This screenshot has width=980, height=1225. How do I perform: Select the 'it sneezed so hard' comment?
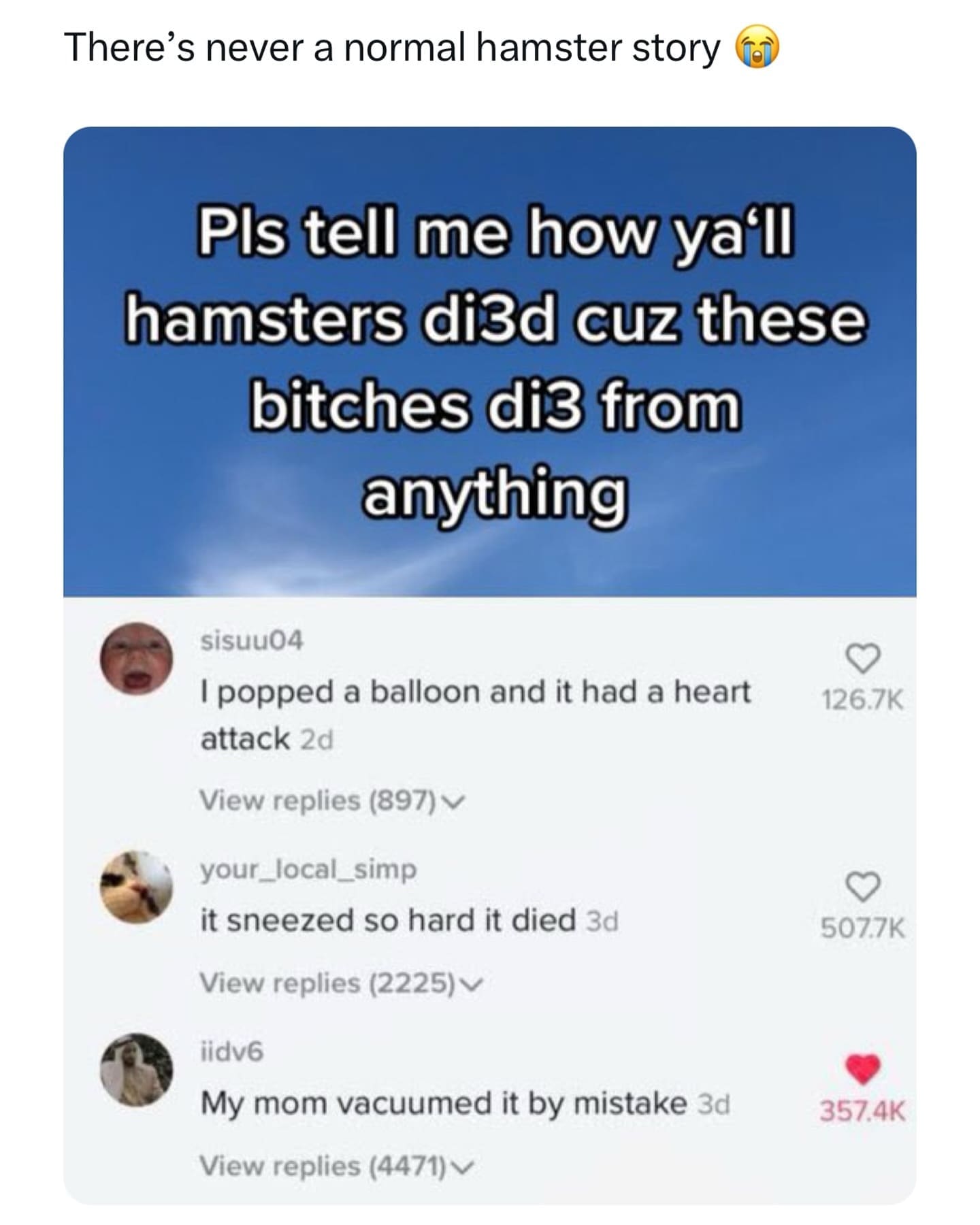pos(389,920)
